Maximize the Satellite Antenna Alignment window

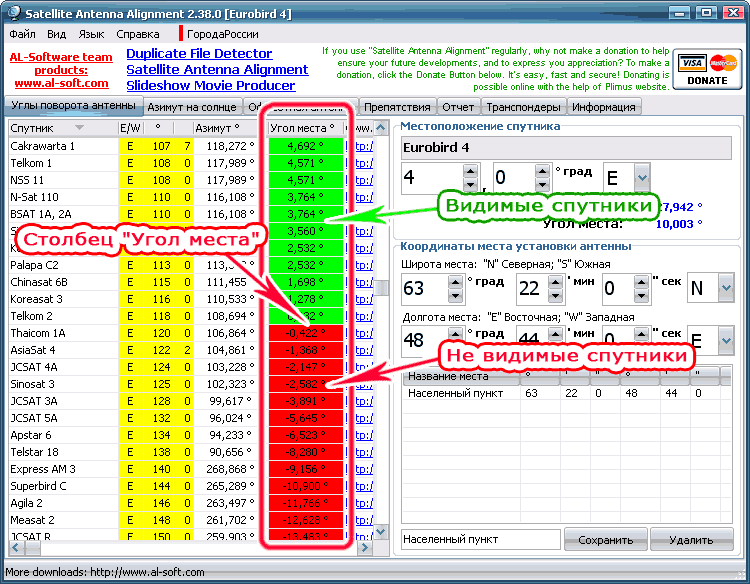pos(706,12)
